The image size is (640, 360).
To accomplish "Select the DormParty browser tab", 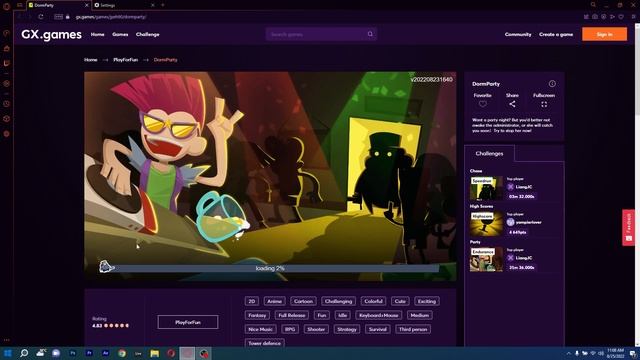I will click(x=58, y=5).
